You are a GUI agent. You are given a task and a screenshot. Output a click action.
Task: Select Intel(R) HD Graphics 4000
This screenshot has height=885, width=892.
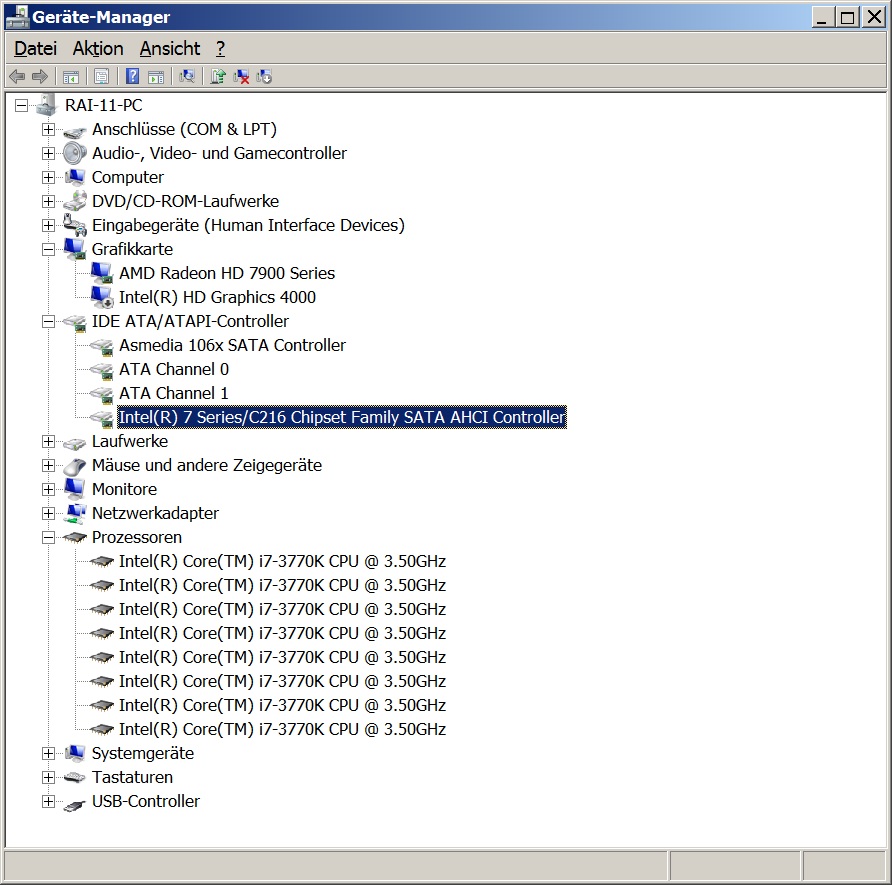(x=217, y=297)
